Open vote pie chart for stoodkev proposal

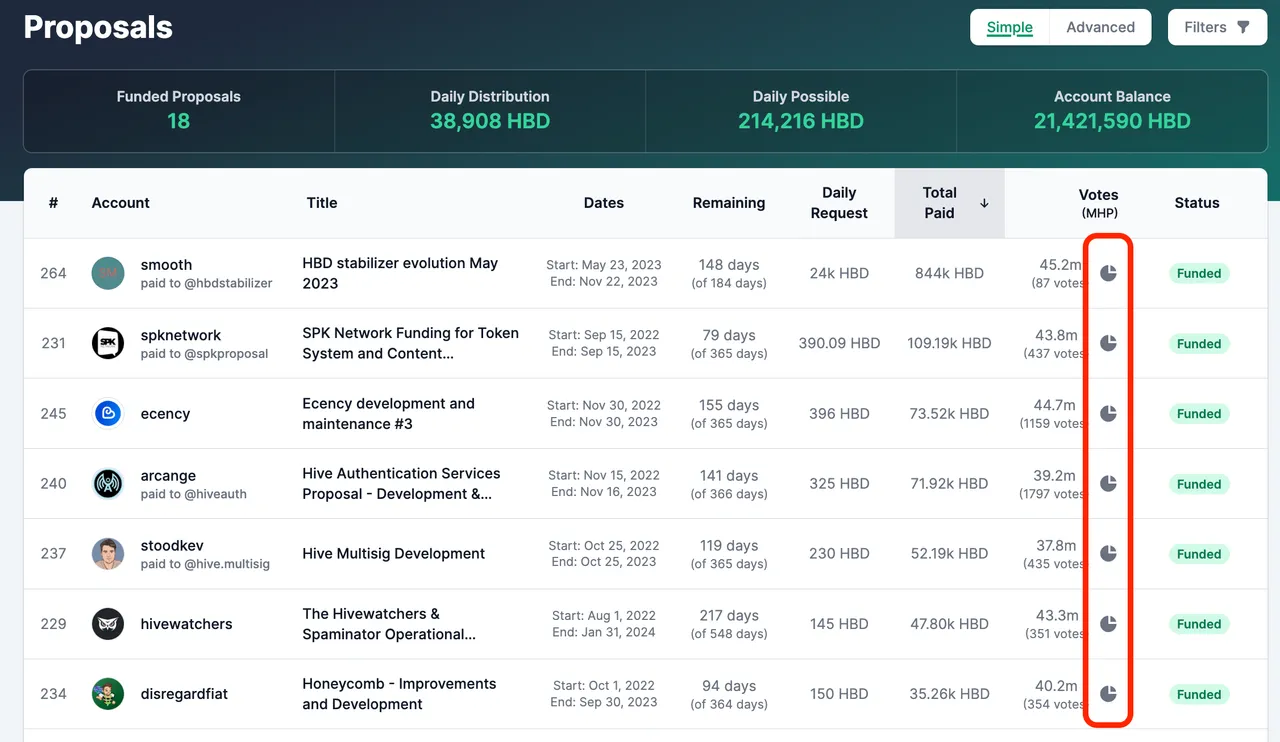(1108, 553)
